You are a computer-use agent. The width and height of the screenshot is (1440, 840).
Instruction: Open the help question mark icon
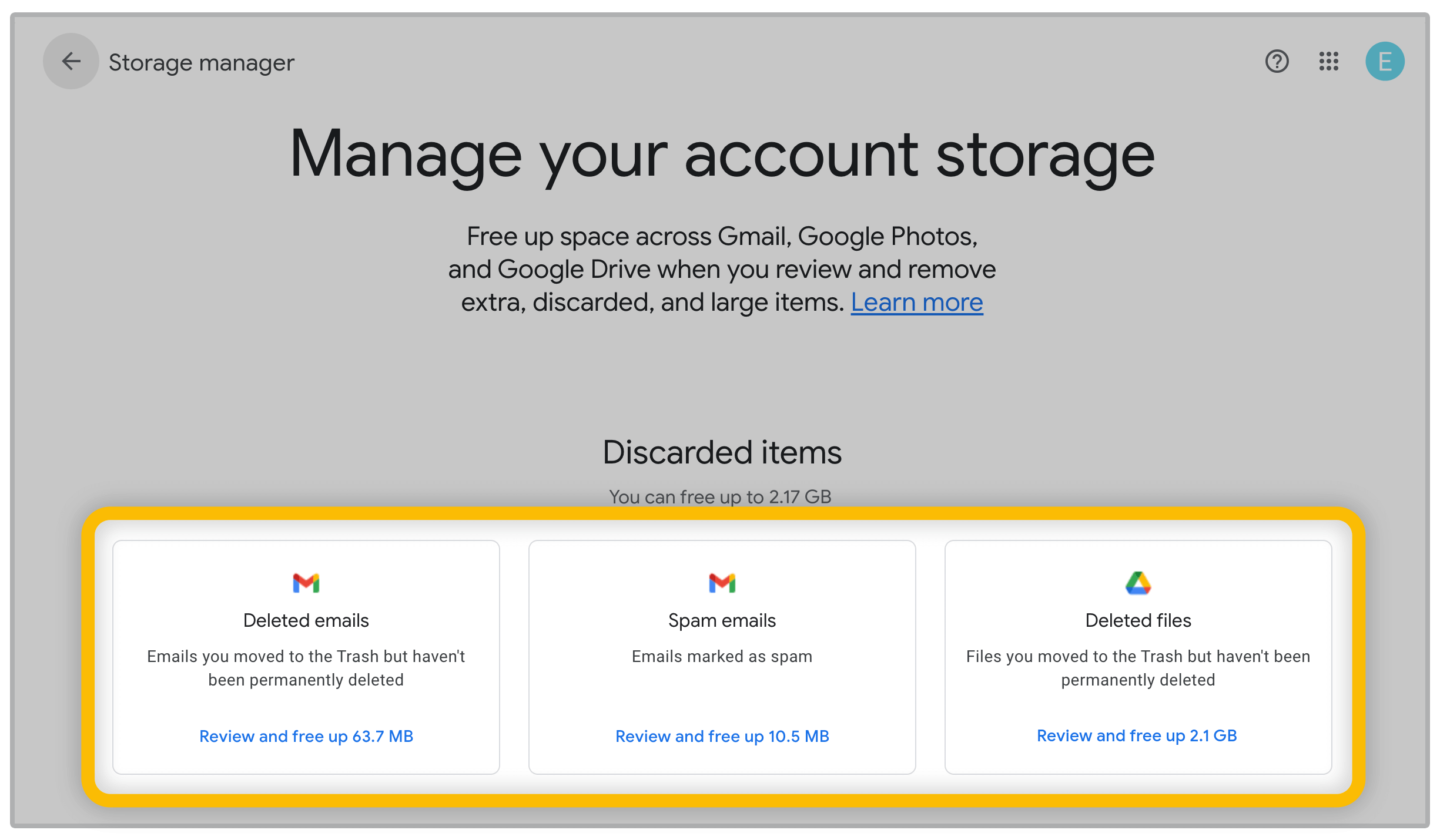(1277, 61)
